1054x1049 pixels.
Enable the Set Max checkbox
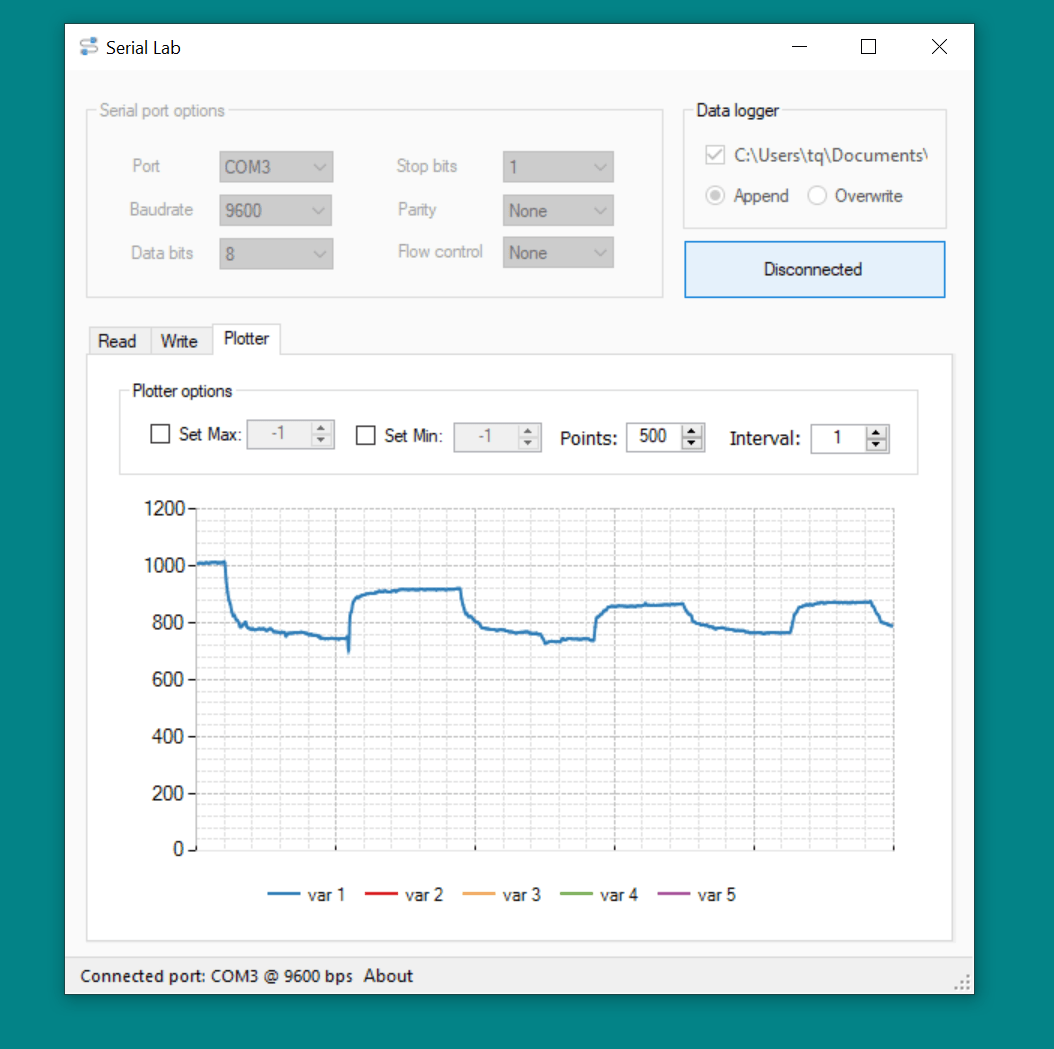click(x=160, y=434)
